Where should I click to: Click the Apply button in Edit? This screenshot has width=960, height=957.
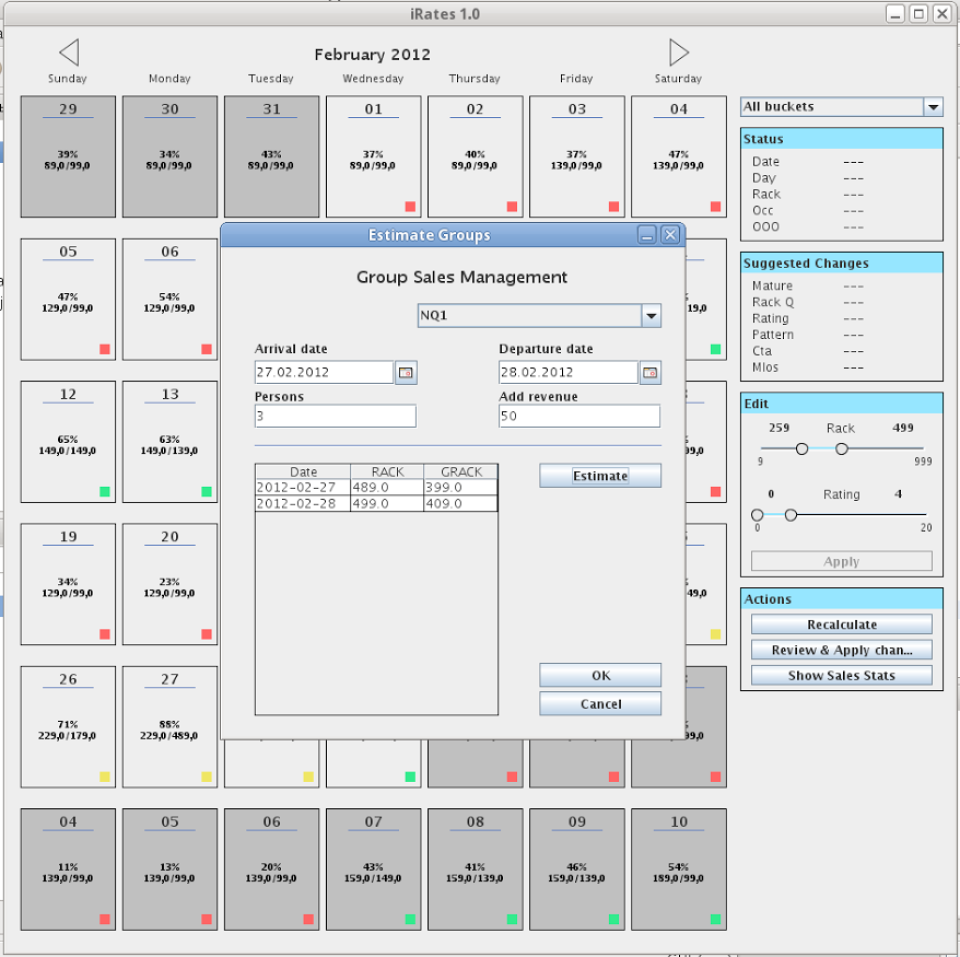pos(842,561)
